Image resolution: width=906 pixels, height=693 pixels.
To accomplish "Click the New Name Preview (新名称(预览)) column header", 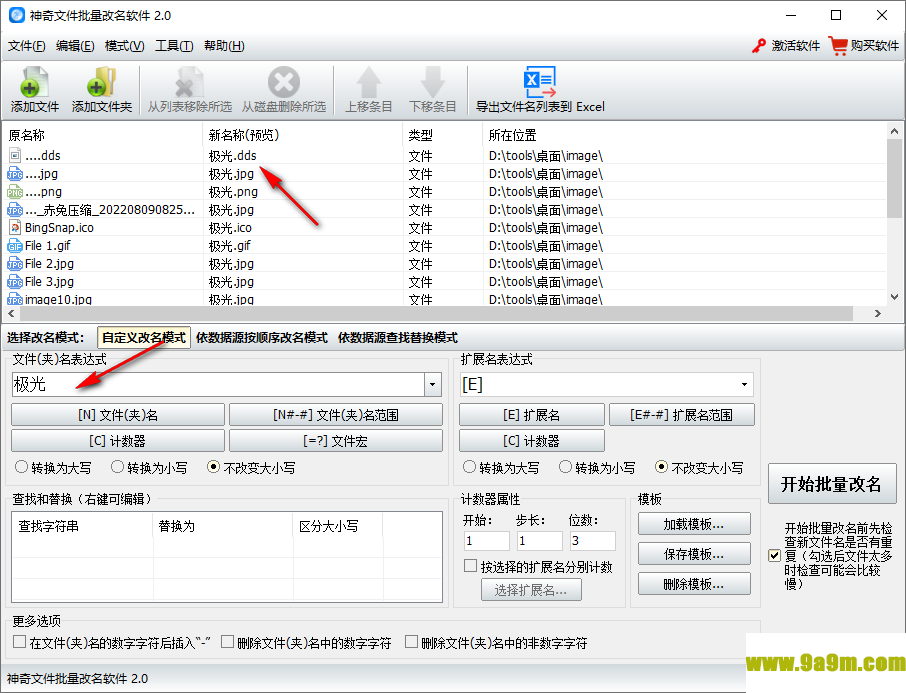I will coord(303,135).
